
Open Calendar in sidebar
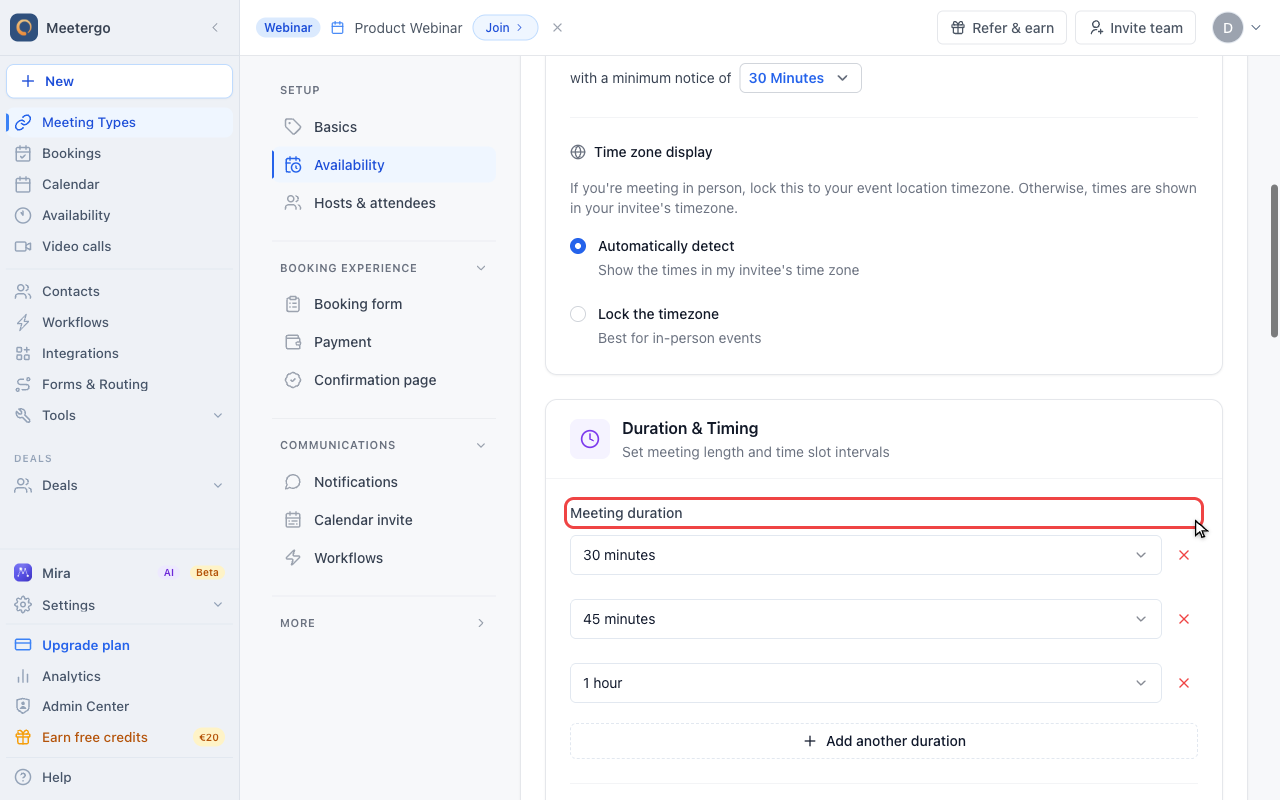tap(119, 184)
